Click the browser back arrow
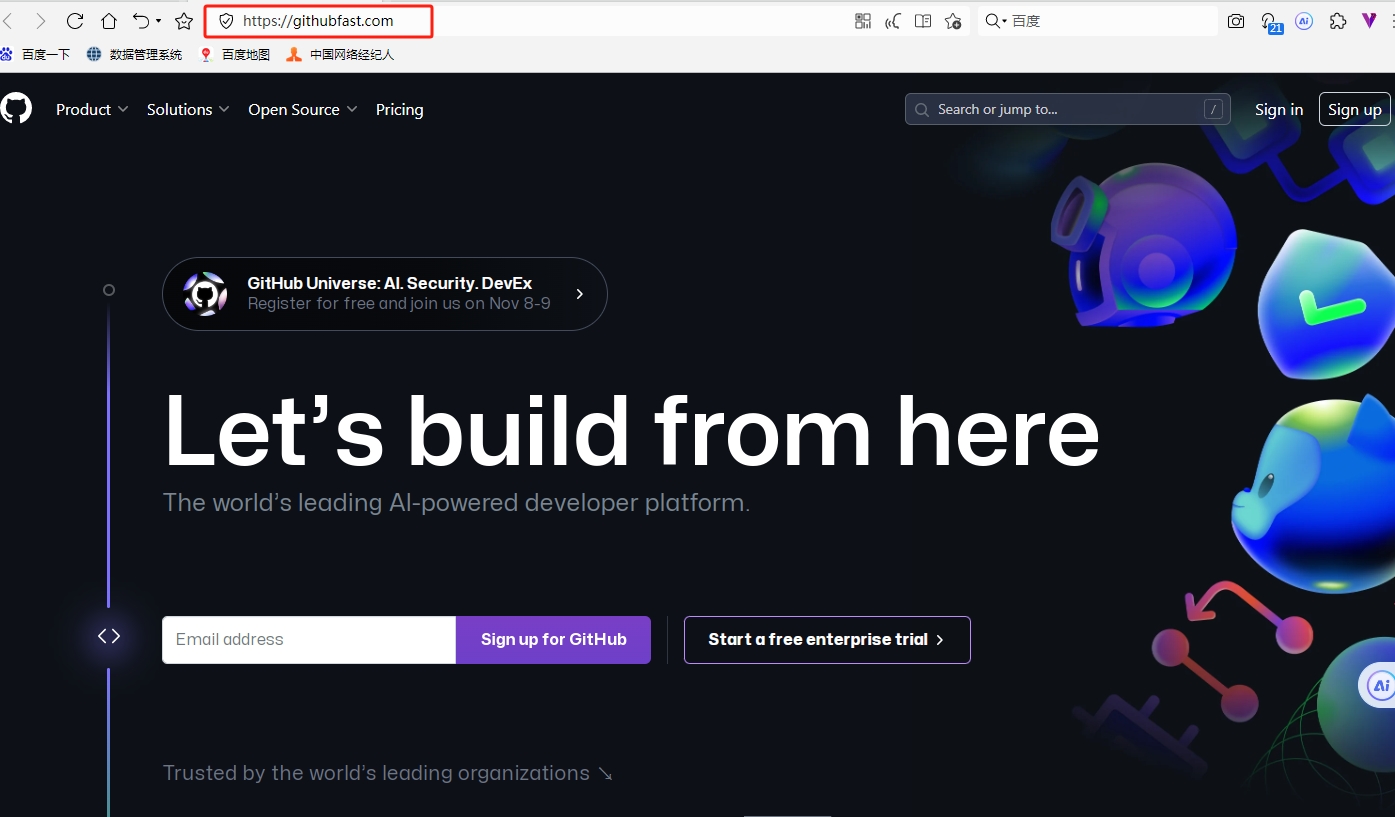 point(8,21)
